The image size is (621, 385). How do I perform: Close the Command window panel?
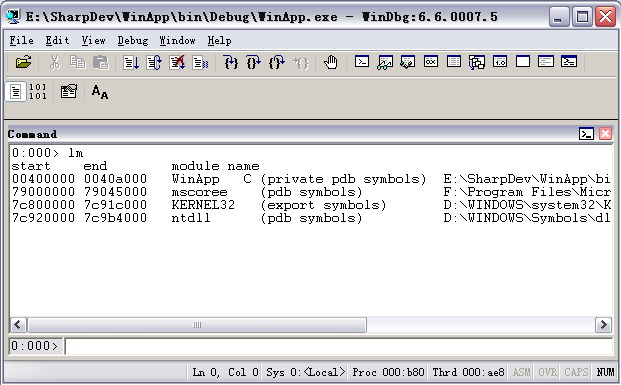(x=605, y=134)
